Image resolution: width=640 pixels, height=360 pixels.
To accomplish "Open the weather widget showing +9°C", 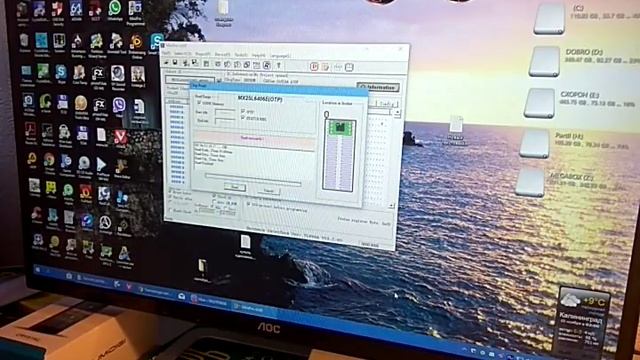I will click(582, 319).
